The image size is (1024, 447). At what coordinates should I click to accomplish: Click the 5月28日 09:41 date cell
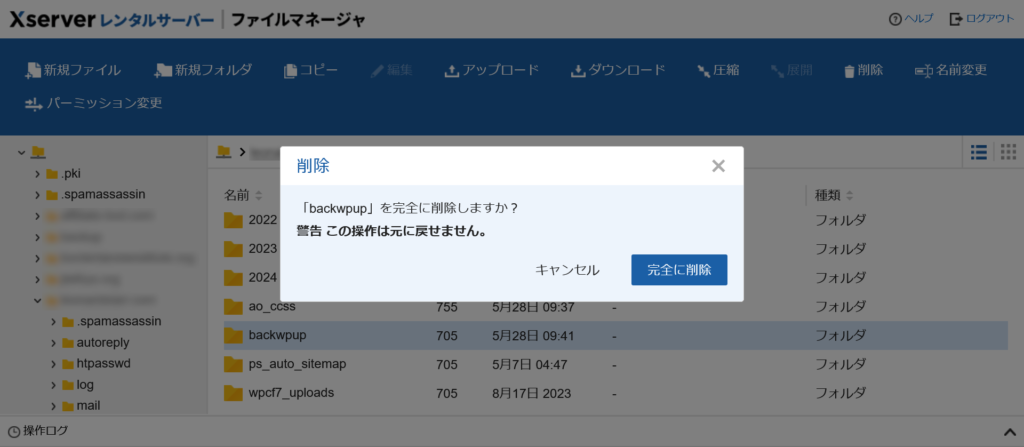532,336
